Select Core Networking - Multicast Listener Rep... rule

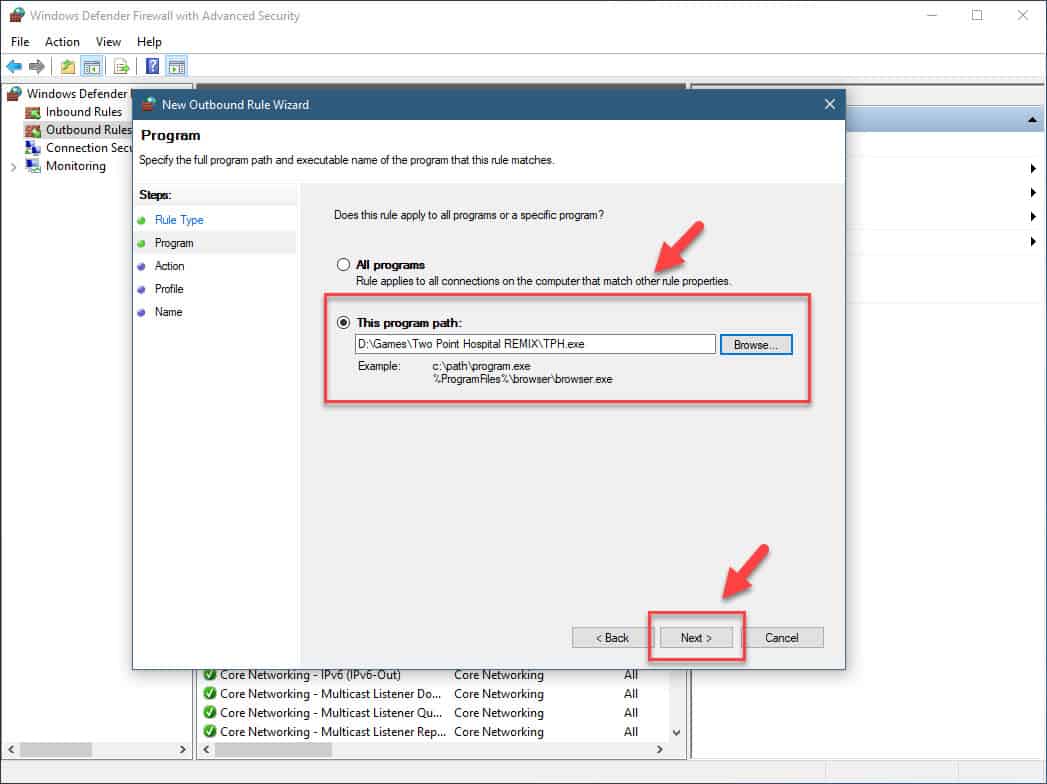point(333,731)
